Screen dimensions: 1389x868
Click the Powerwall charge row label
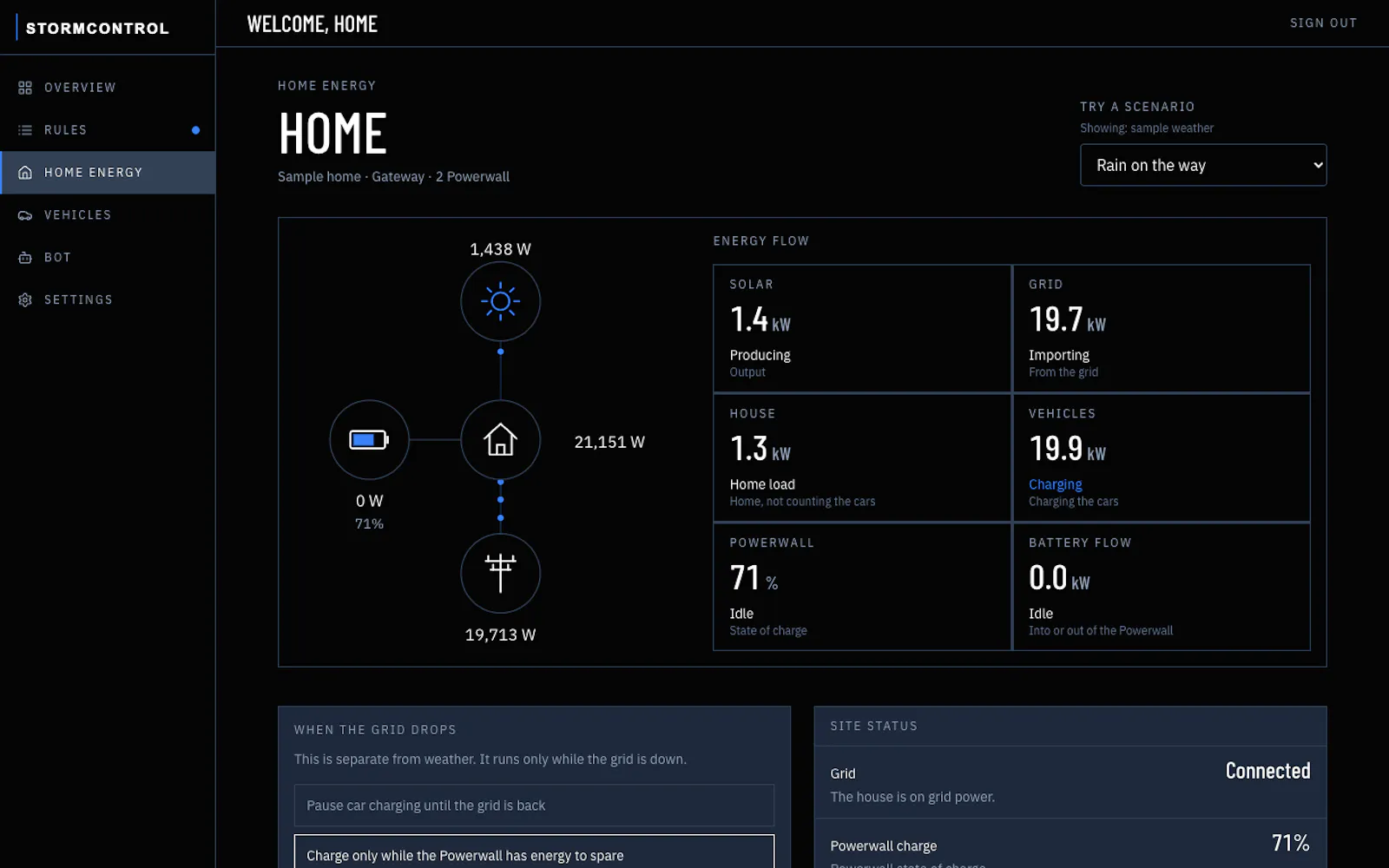coord(883,845)
